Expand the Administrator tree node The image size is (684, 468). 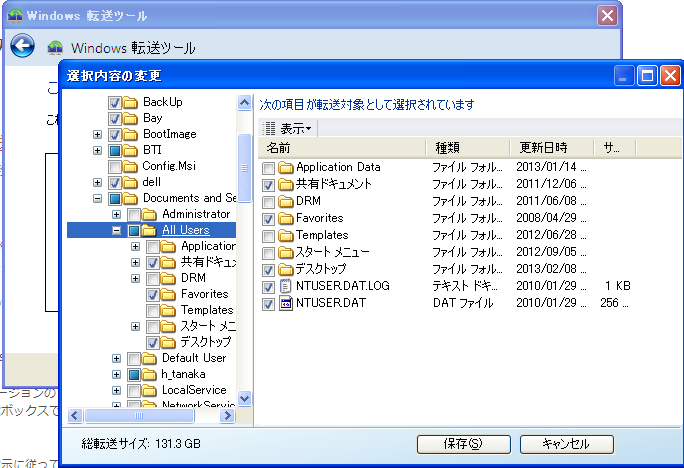point(116,214)
